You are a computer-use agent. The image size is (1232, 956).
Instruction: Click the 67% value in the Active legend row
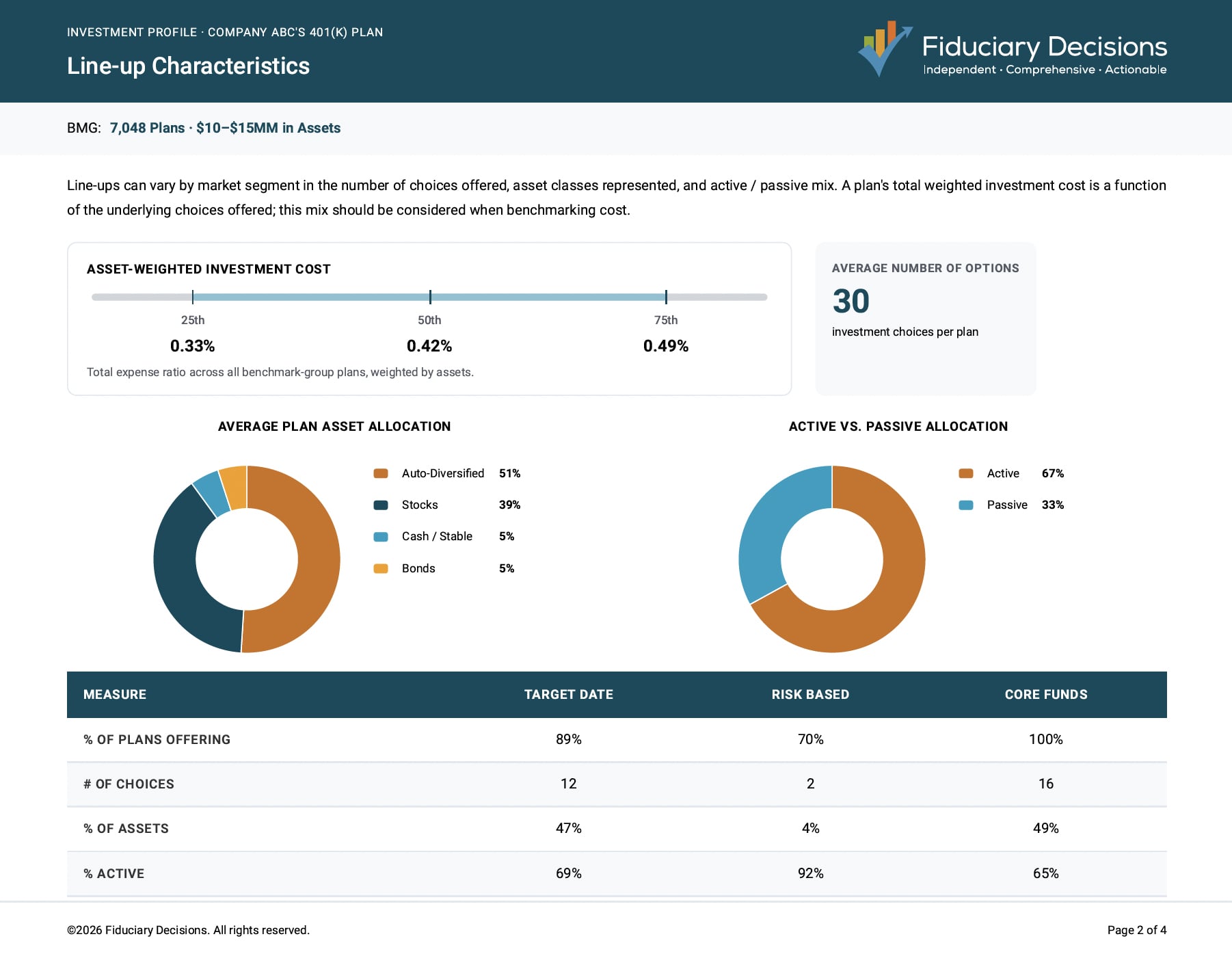pos(1053,473)
